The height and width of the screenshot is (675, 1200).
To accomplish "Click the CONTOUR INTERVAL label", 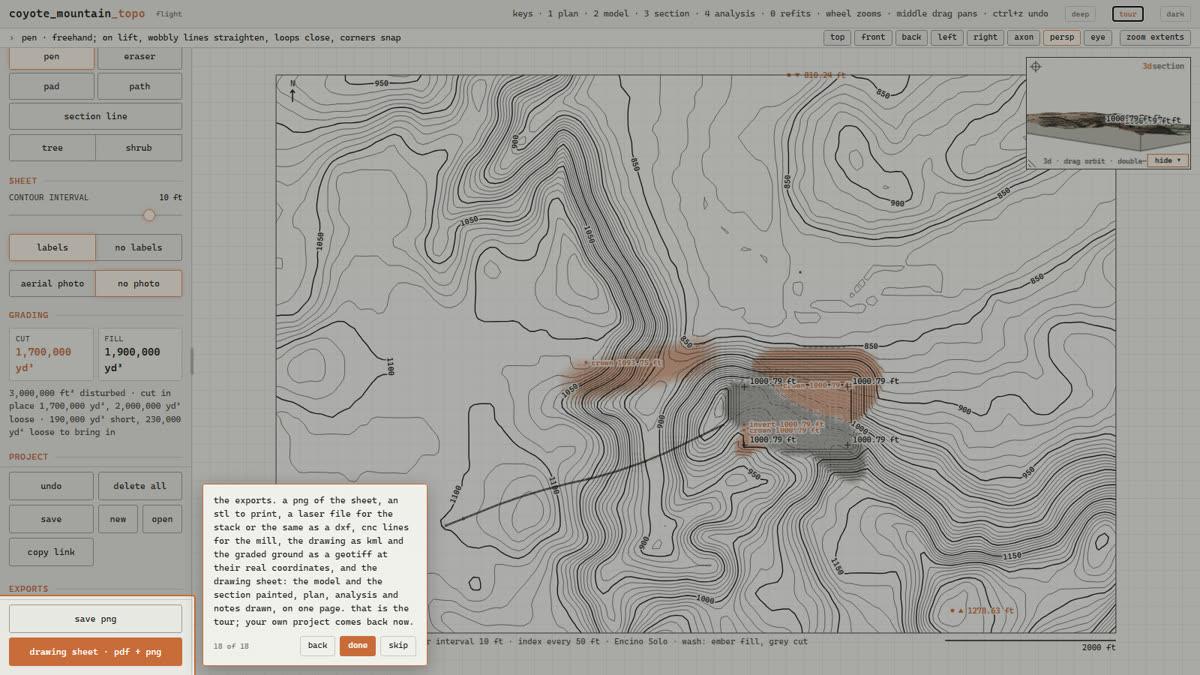I will [49, 198].
